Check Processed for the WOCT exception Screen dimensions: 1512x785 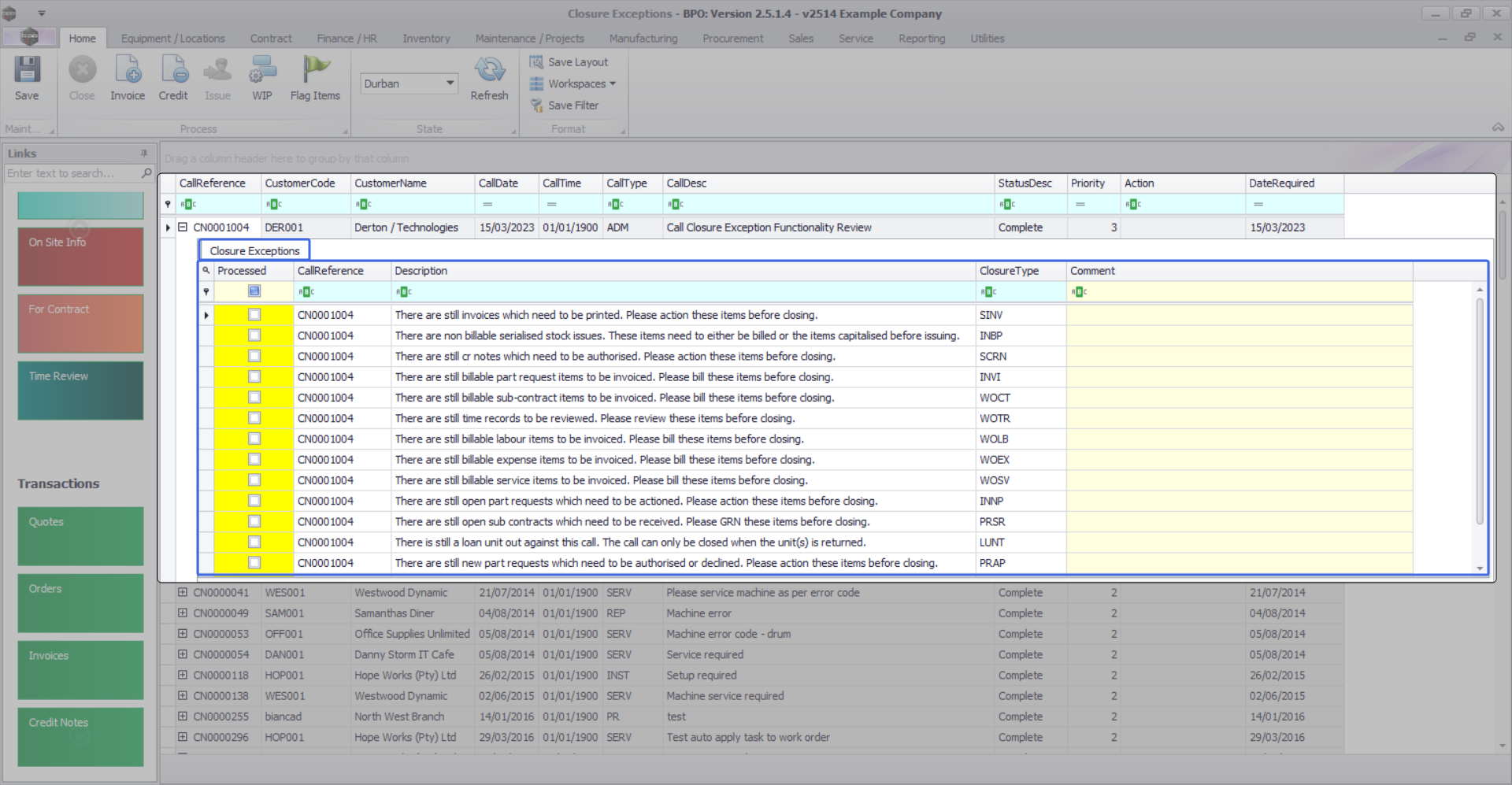(x=254, y=398)
